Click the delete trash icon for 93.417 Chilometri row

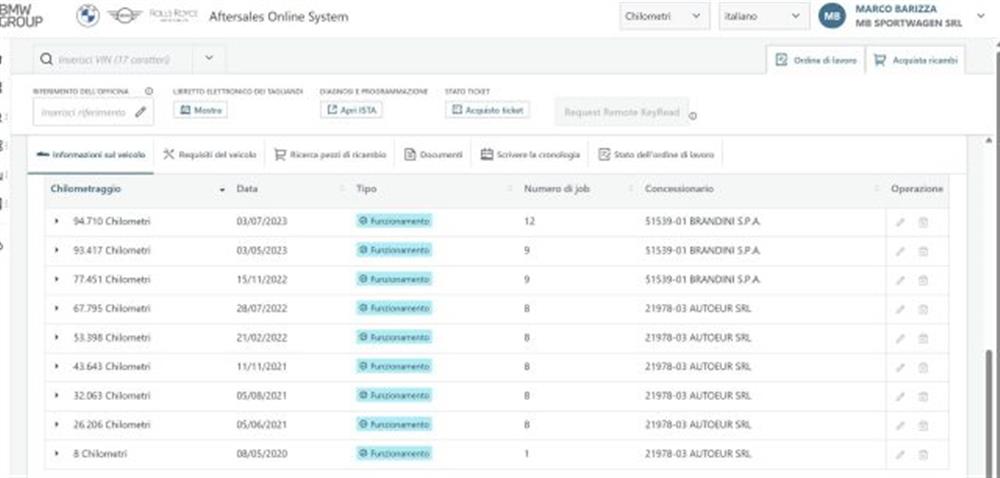(923, 251)
